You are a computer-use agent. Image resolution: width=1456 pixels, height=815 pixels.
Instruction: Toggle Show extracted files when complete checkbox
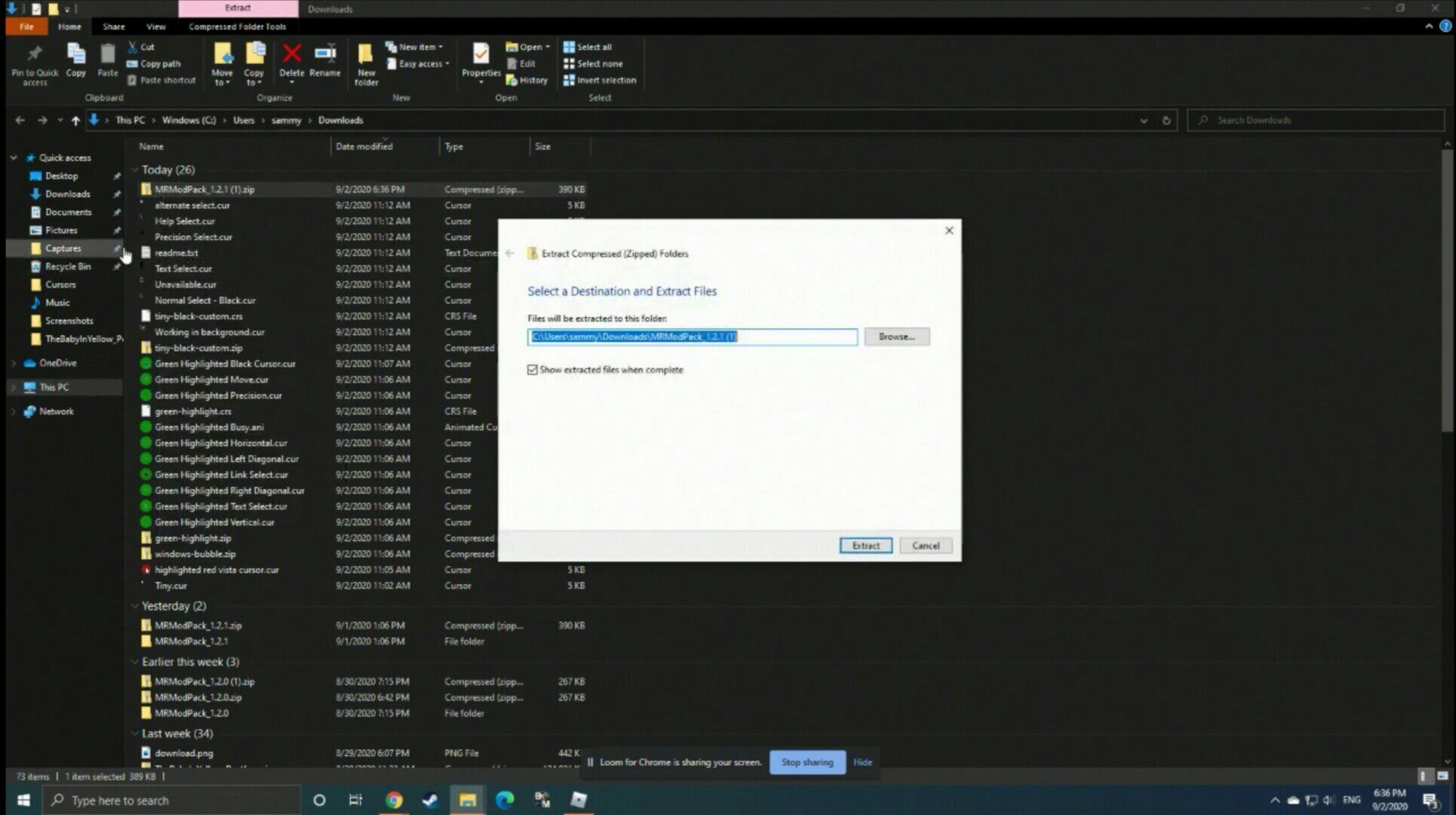pos(533,370)
